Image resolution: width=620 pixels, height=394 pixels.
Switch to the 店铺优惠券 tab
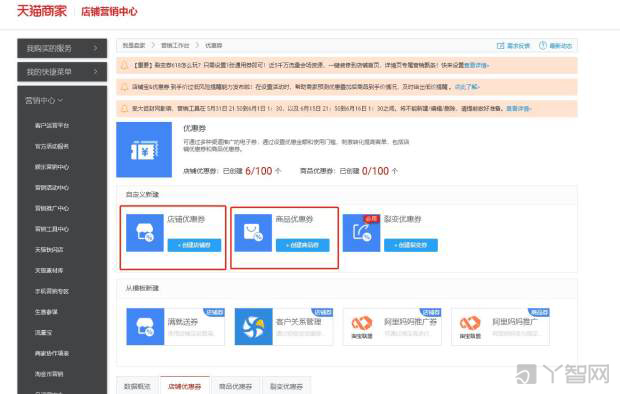(185, 386)
